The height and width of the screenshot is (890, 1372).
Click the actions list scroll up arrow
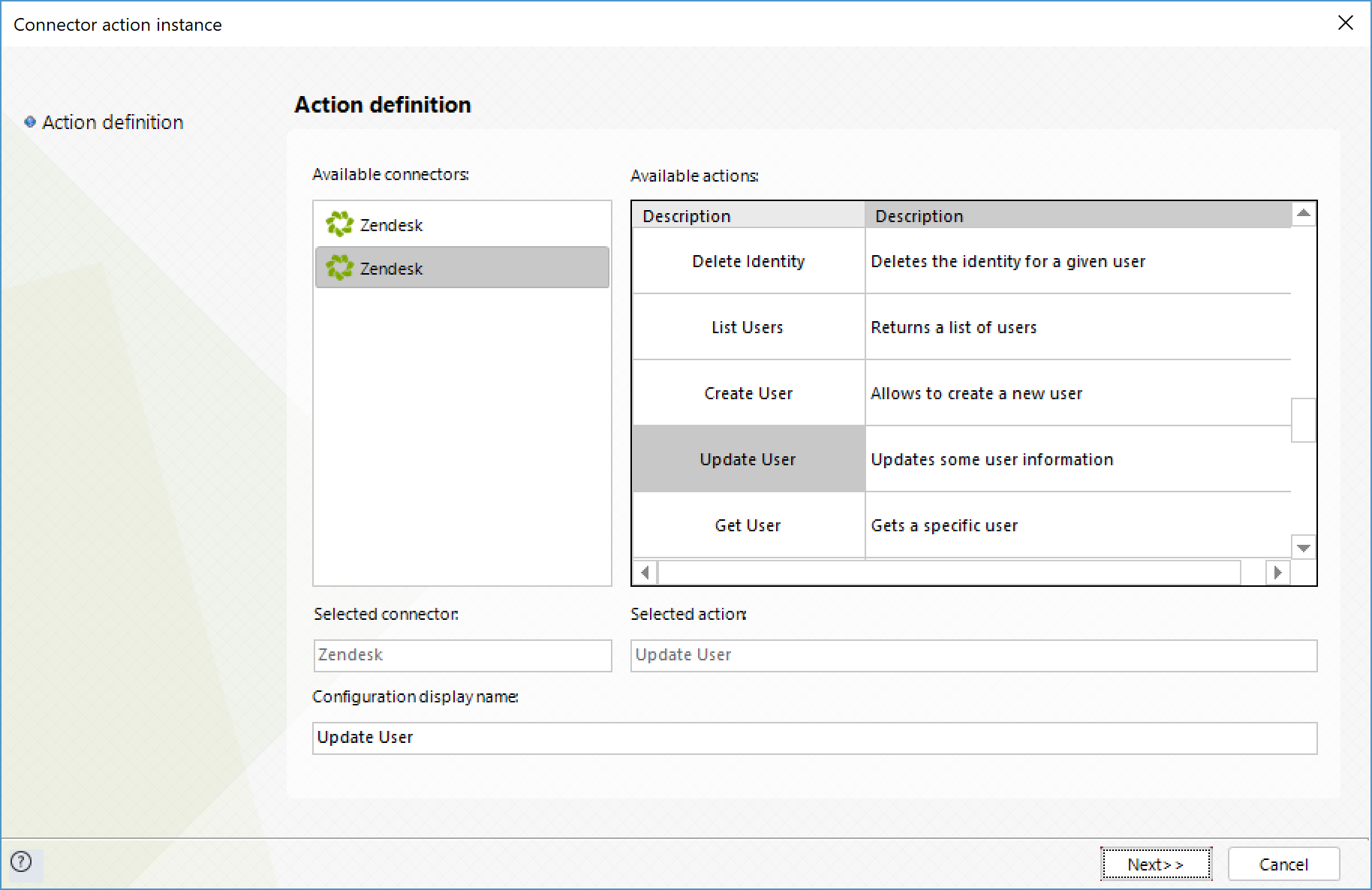click(1304, 214)
